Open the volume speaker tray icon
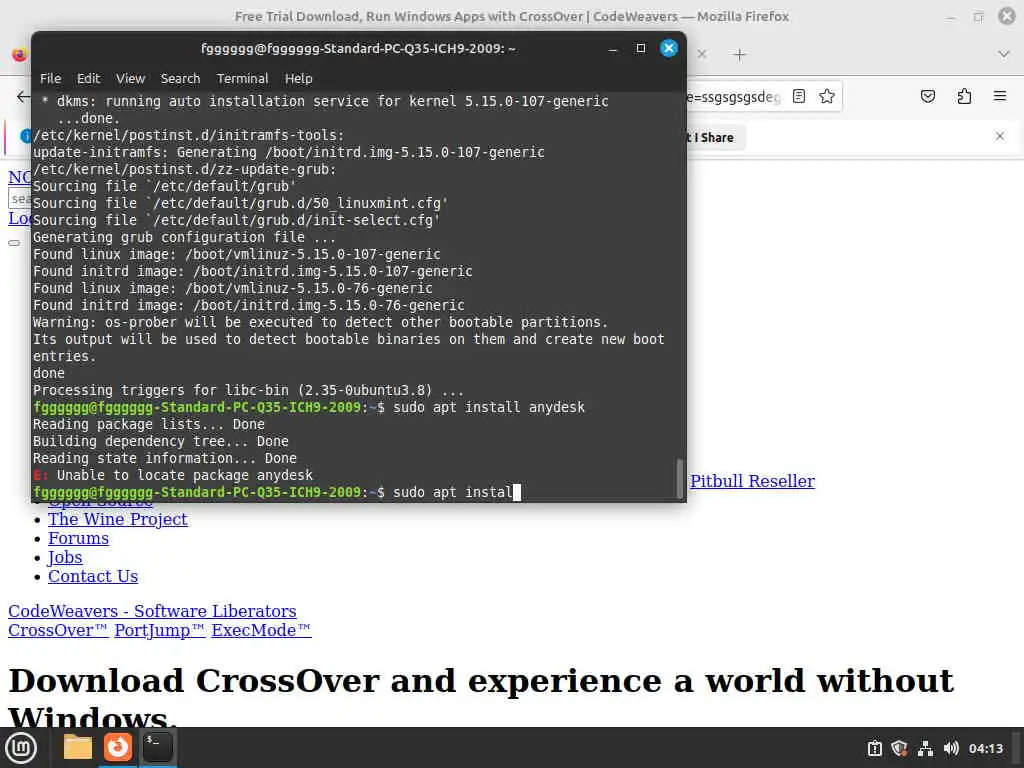 [951, 748]
